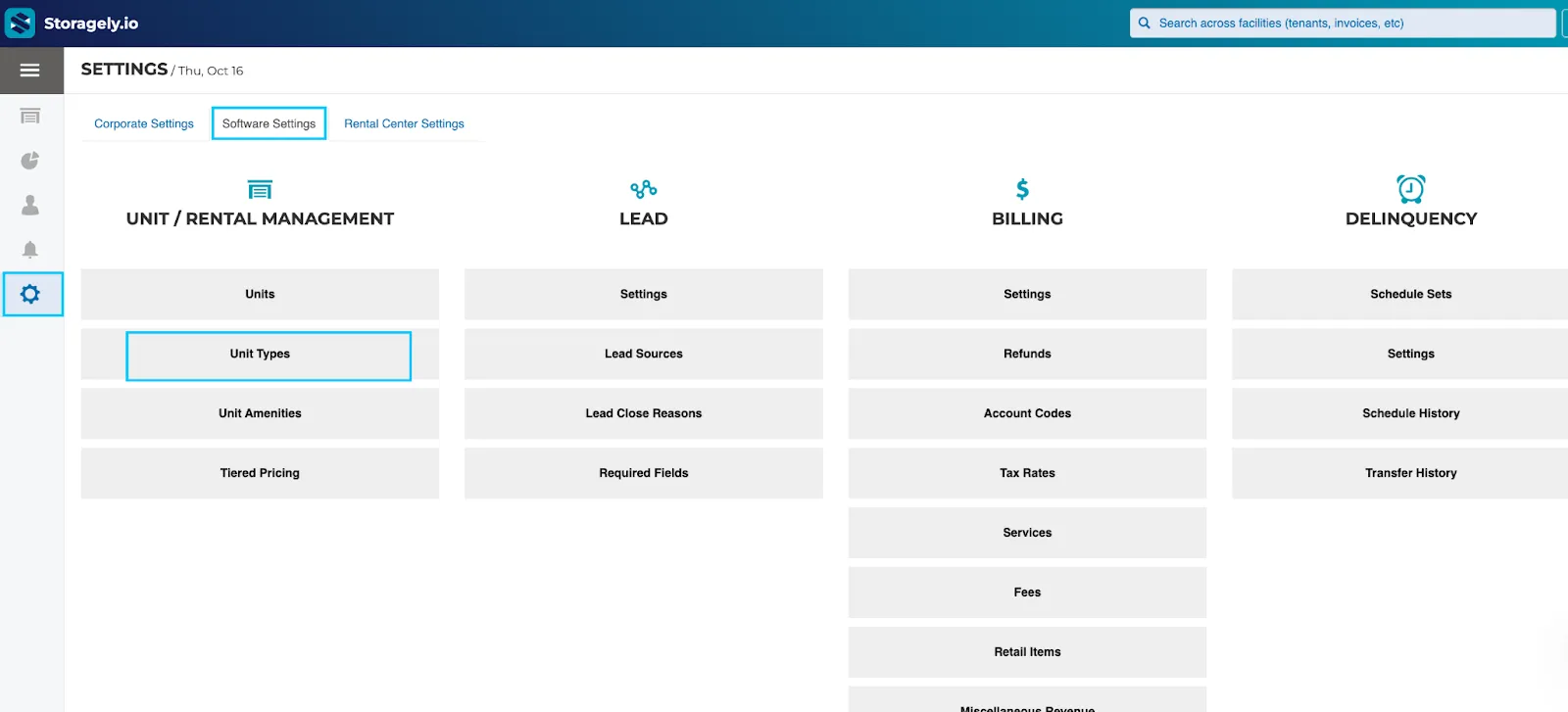Open Unit Types under Unit / Rental Management
The height and width of the screenshot is (712, 1568).
pos(260,354)
